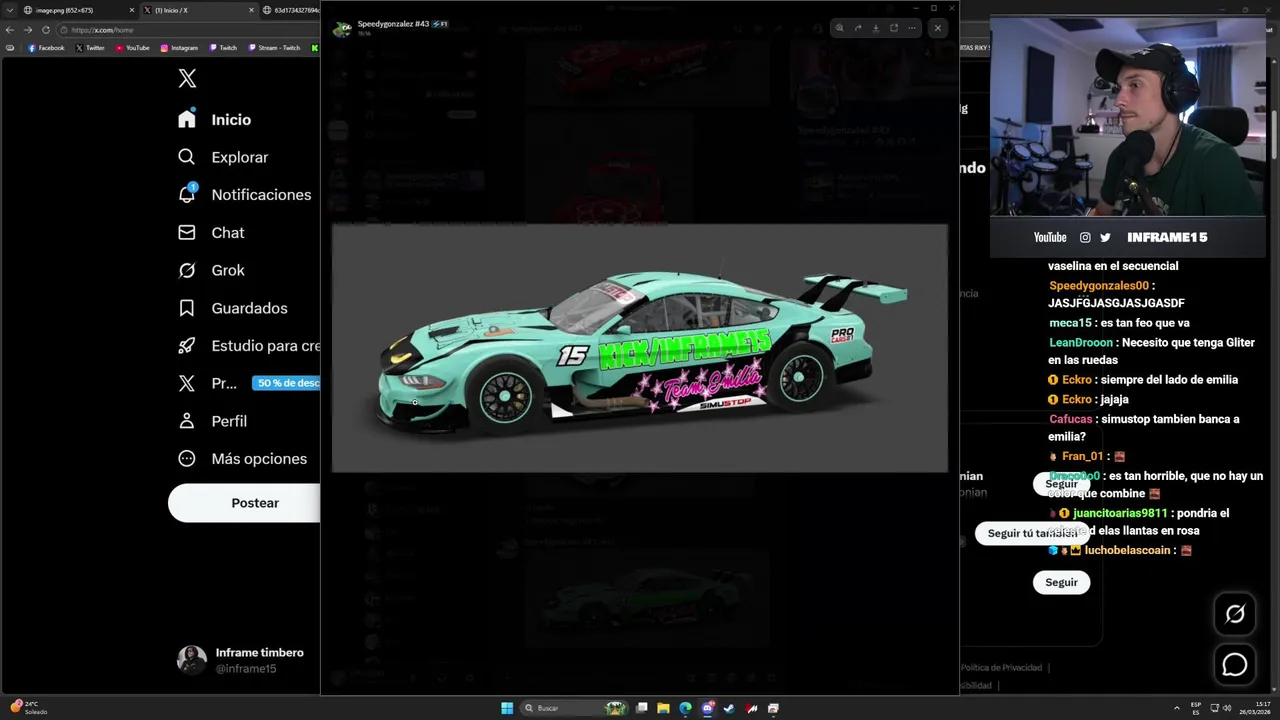Click the browser back arrow
1280x720 pixels.
pos(11,30)
